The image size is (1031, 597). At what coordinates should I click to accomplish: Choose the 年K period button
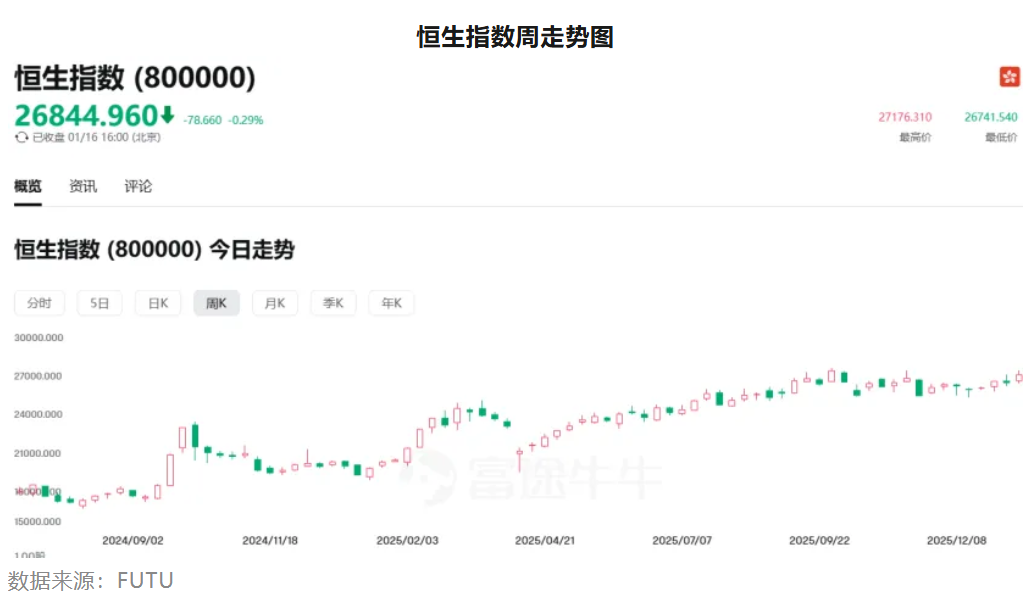tap(391, 303)
